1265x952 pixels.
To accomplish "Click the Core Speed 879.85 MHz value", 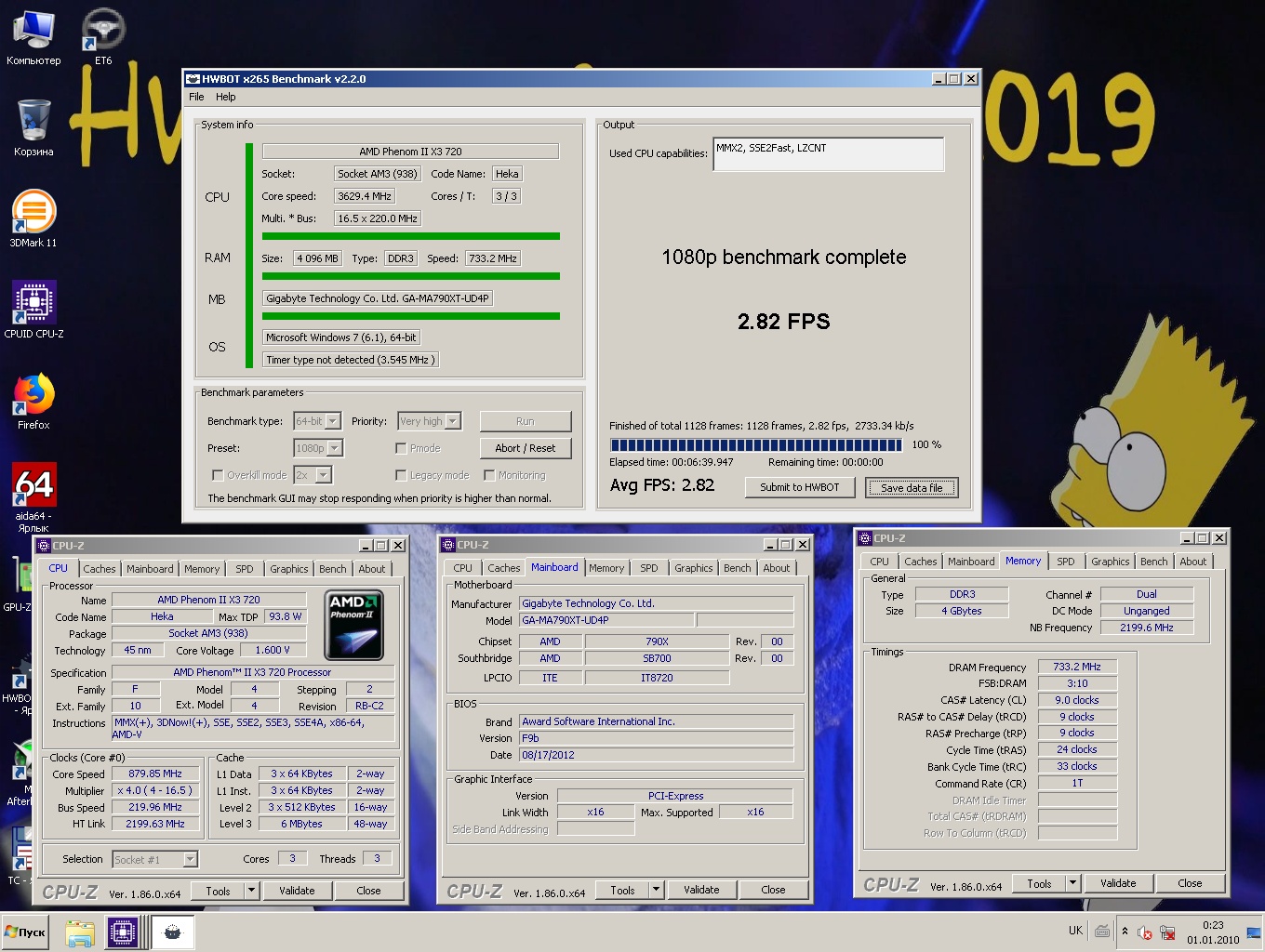I will click(155, 773).
